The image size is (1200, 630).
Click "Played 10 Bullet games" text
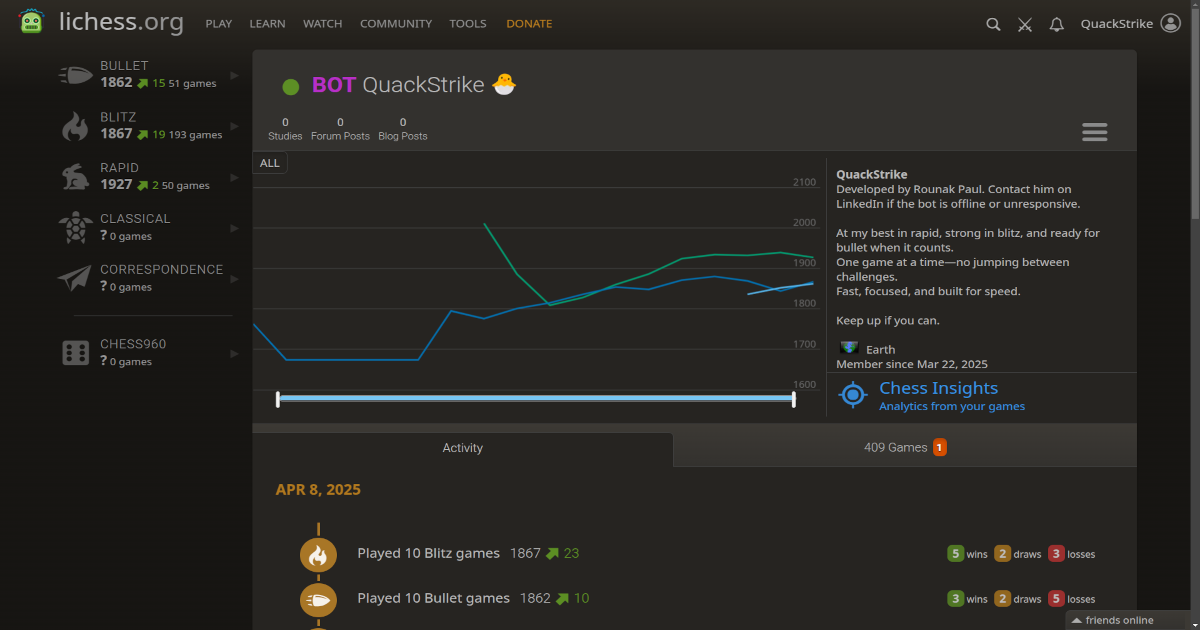tap(433, 598)
